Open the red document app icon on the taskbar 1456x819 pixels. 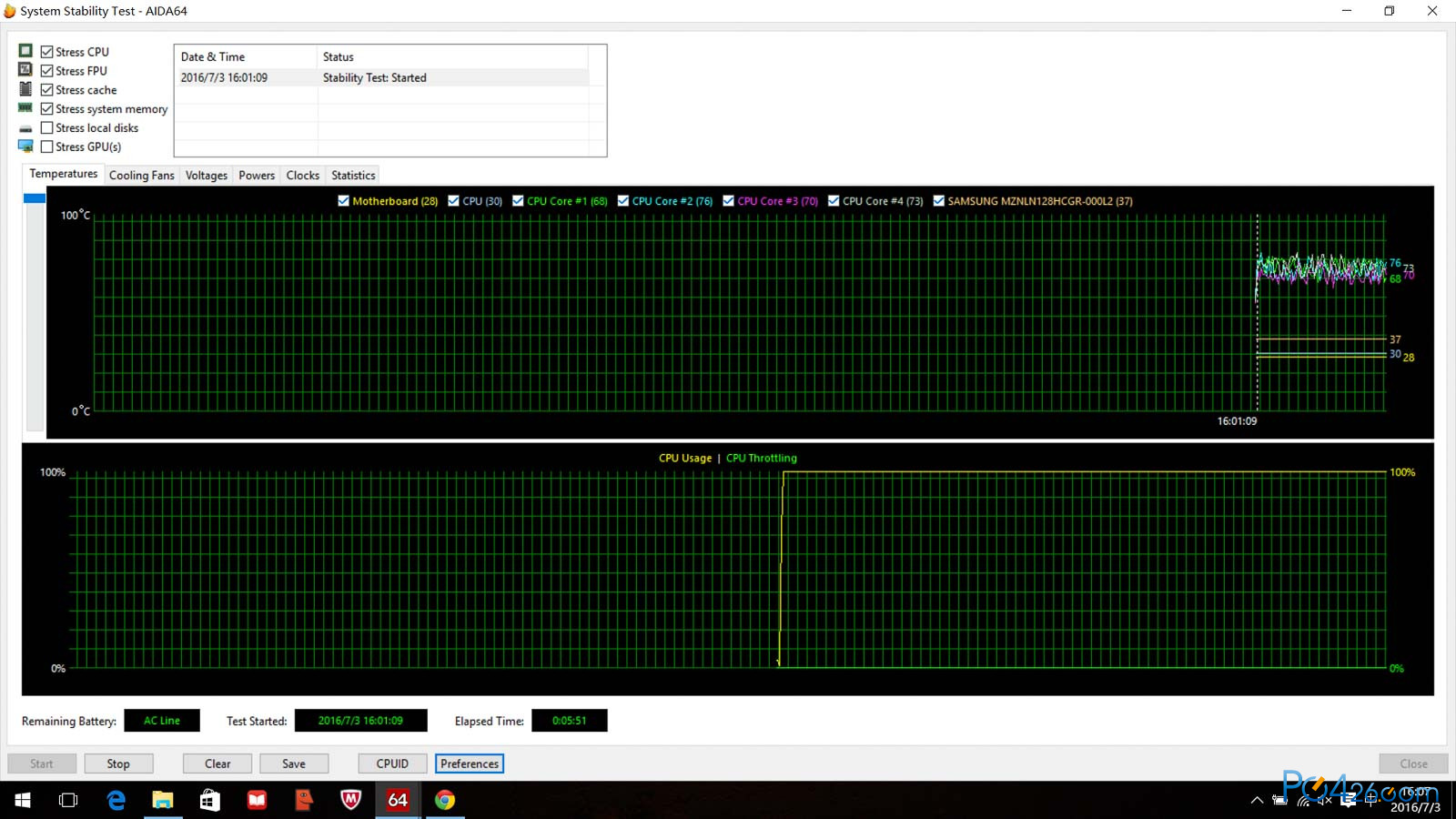point(304,800)
